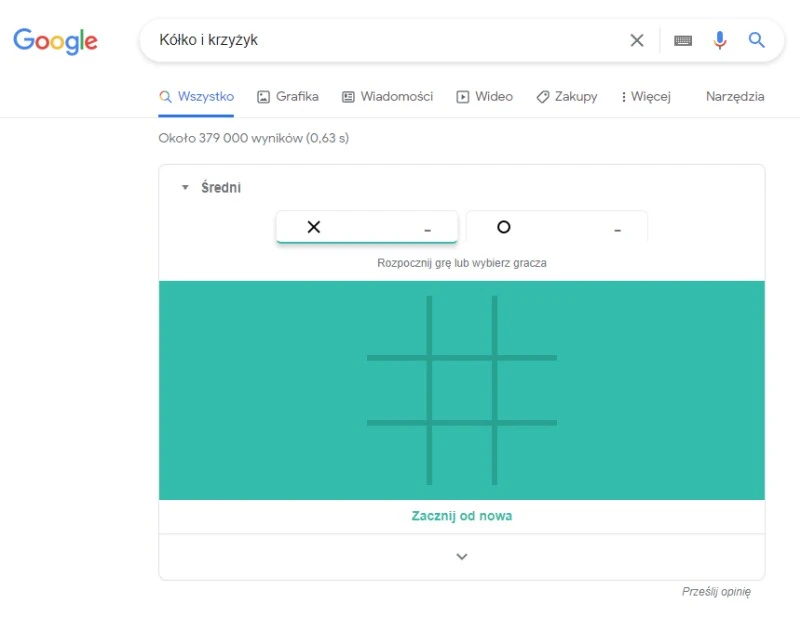Switch to the Wiadomości tab
The height and width of the screenshot is (617, 800).
pos(387,97)
